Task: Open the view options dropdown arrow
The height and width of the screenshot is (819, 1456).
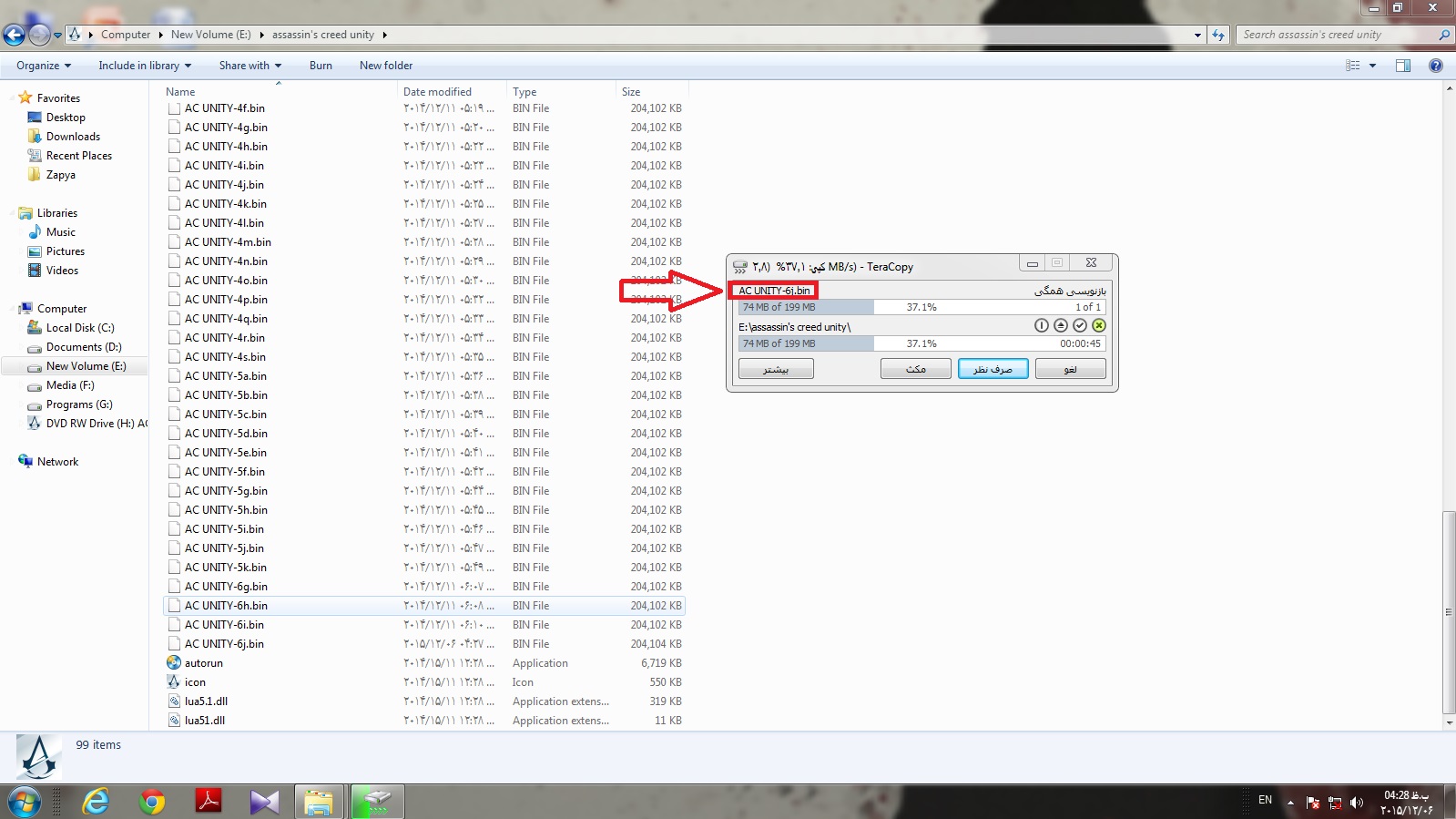Action: pyautogui.click(x=1372, y=66)
